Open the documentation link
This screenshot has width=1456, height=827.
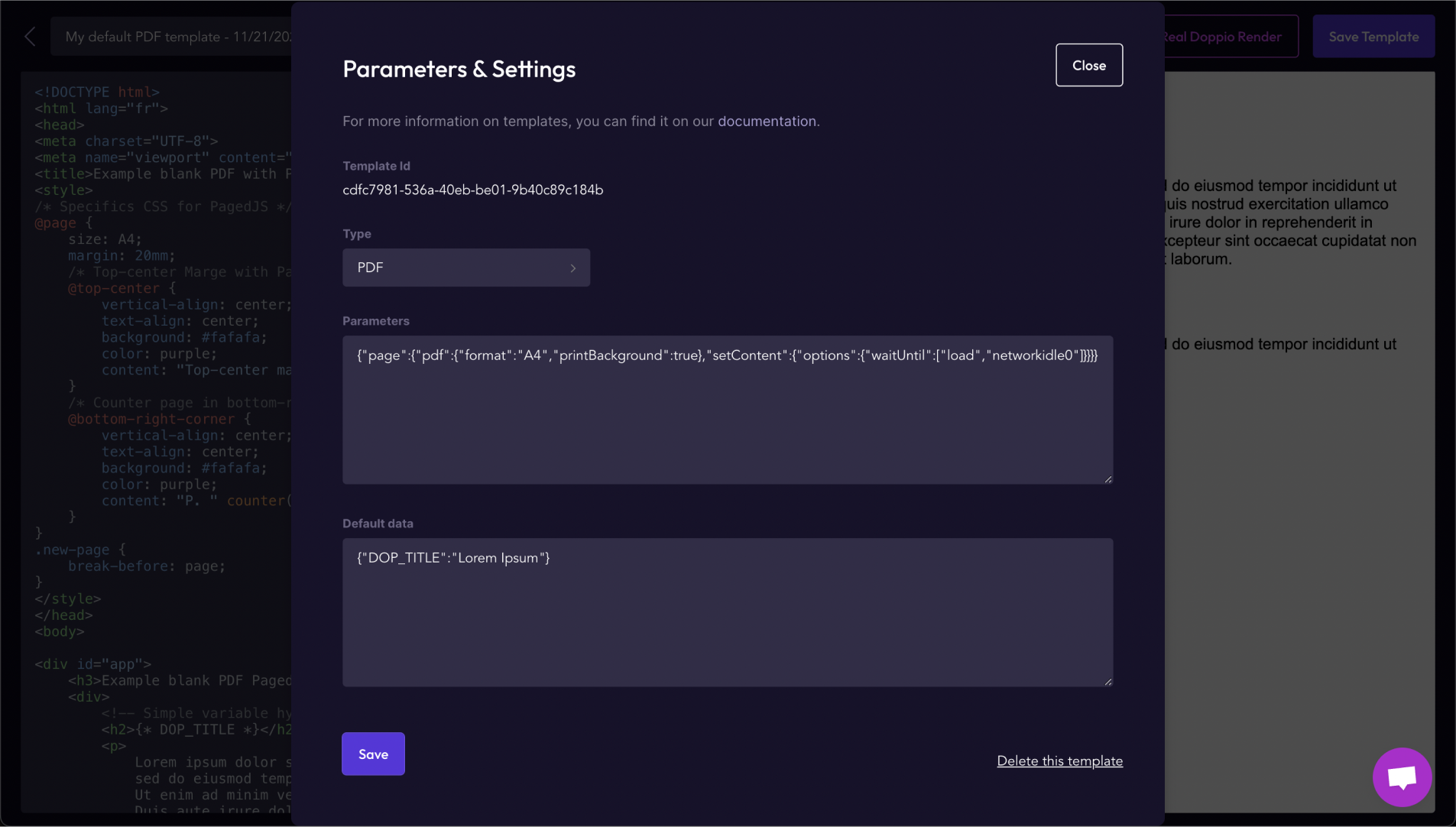pos(767,121)
